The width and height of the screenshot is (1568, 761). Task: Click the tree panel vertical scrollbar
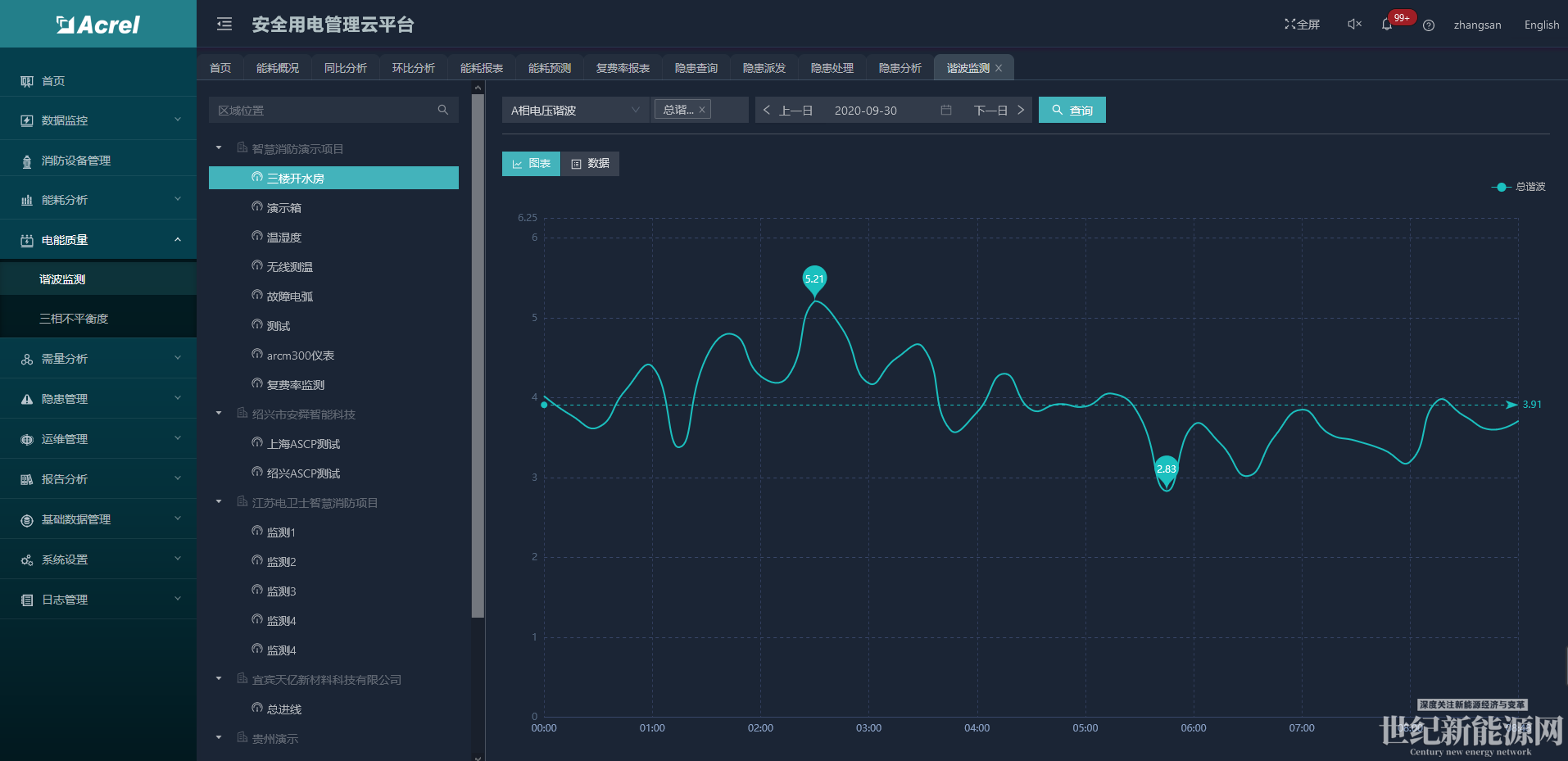click(478, 356)
